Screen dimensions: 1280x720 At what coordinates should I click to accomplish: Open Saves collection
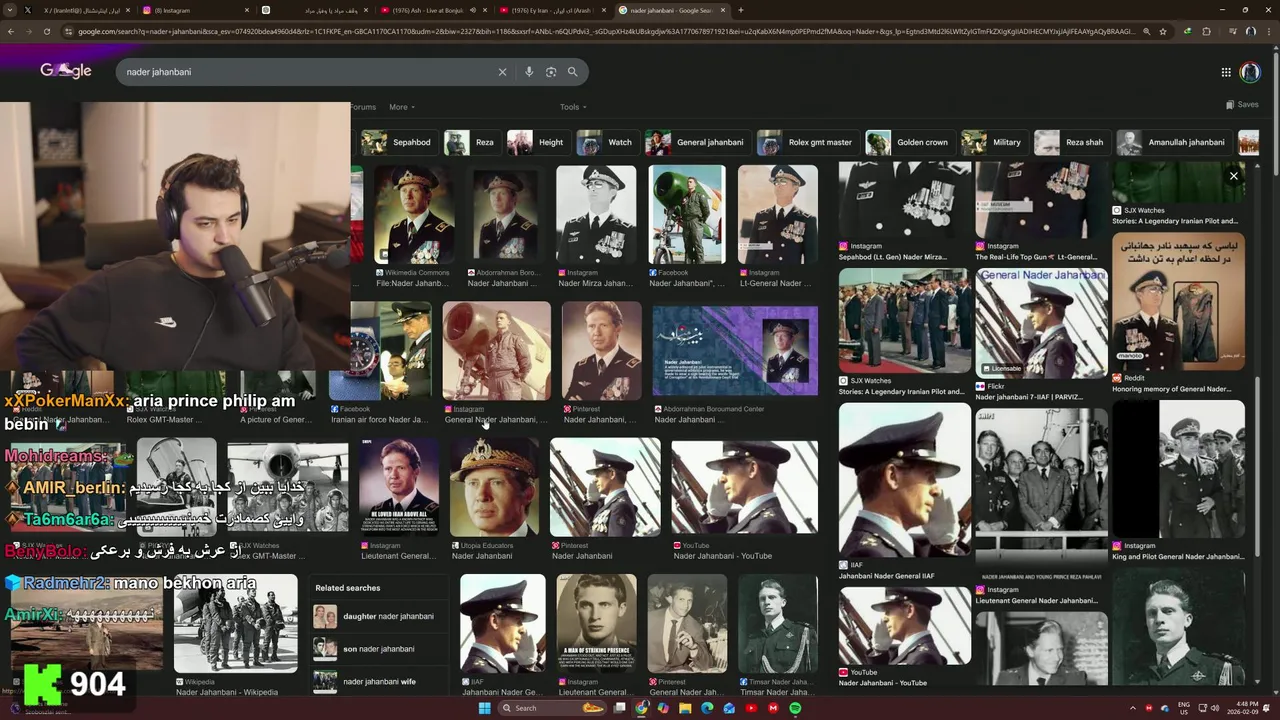click(1242, 104)
